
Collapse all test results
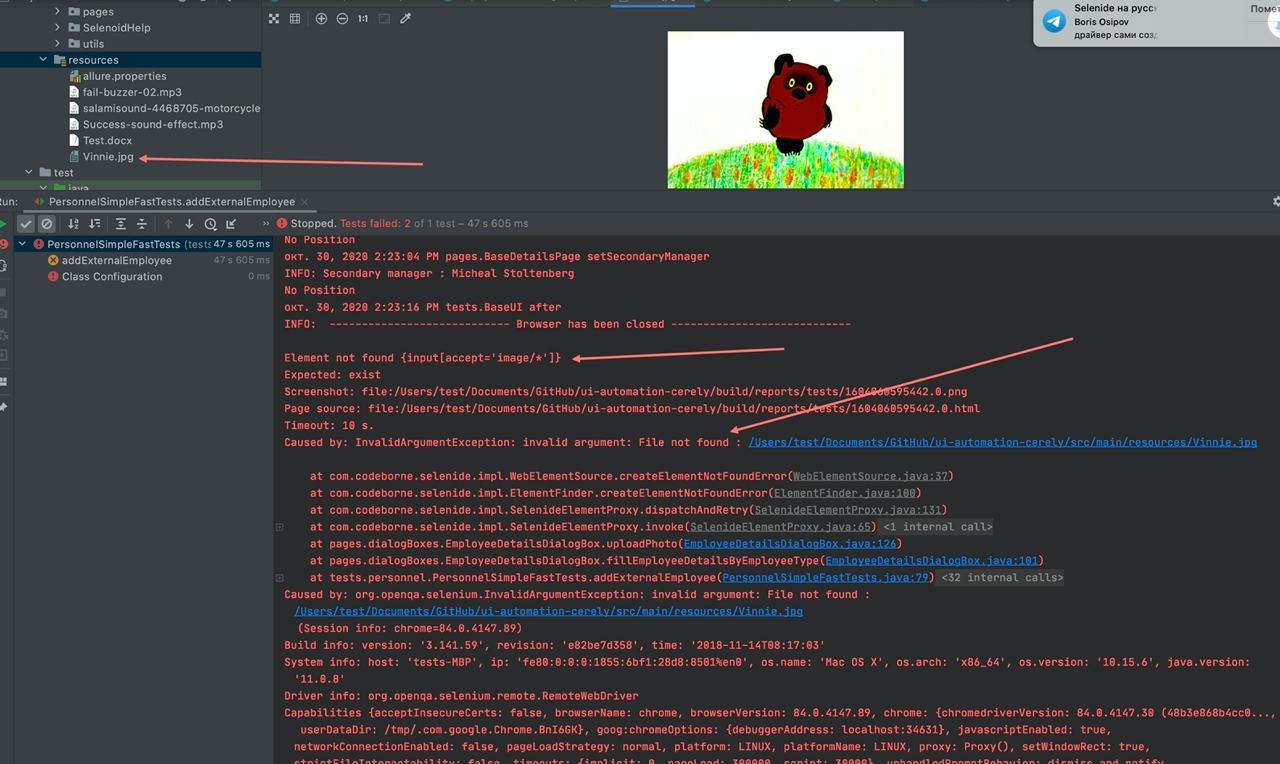pos(142,224)
